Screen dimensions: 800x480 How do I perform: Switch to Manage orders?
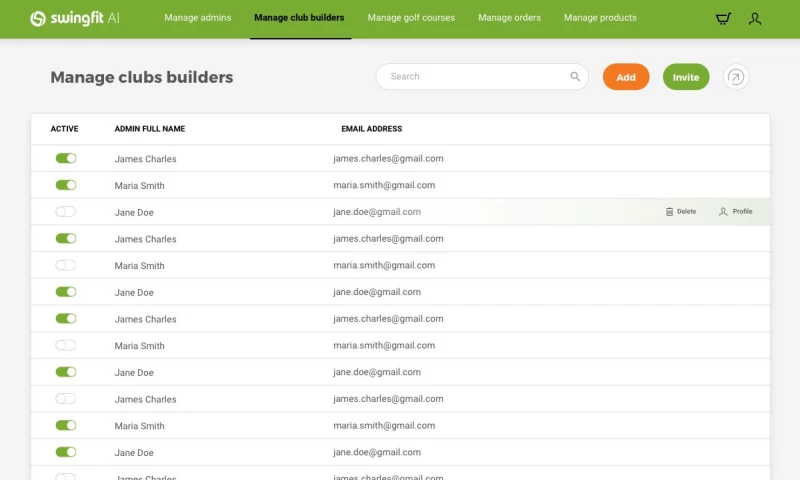click(510, 18)
